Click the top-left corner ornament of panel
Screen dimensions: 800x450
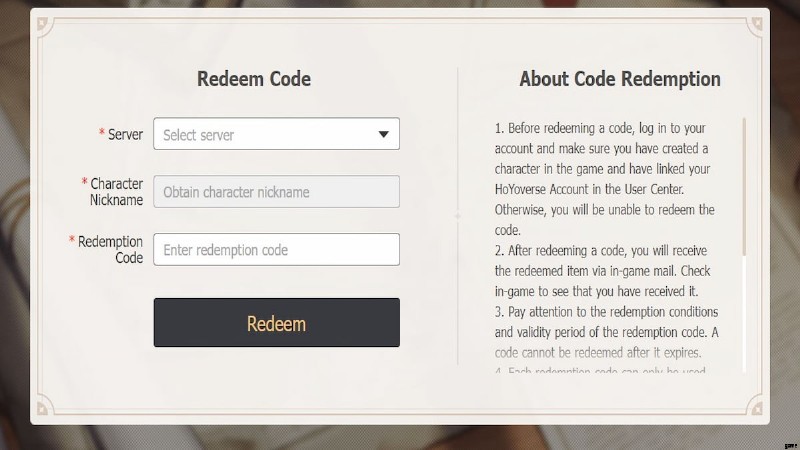43,24
